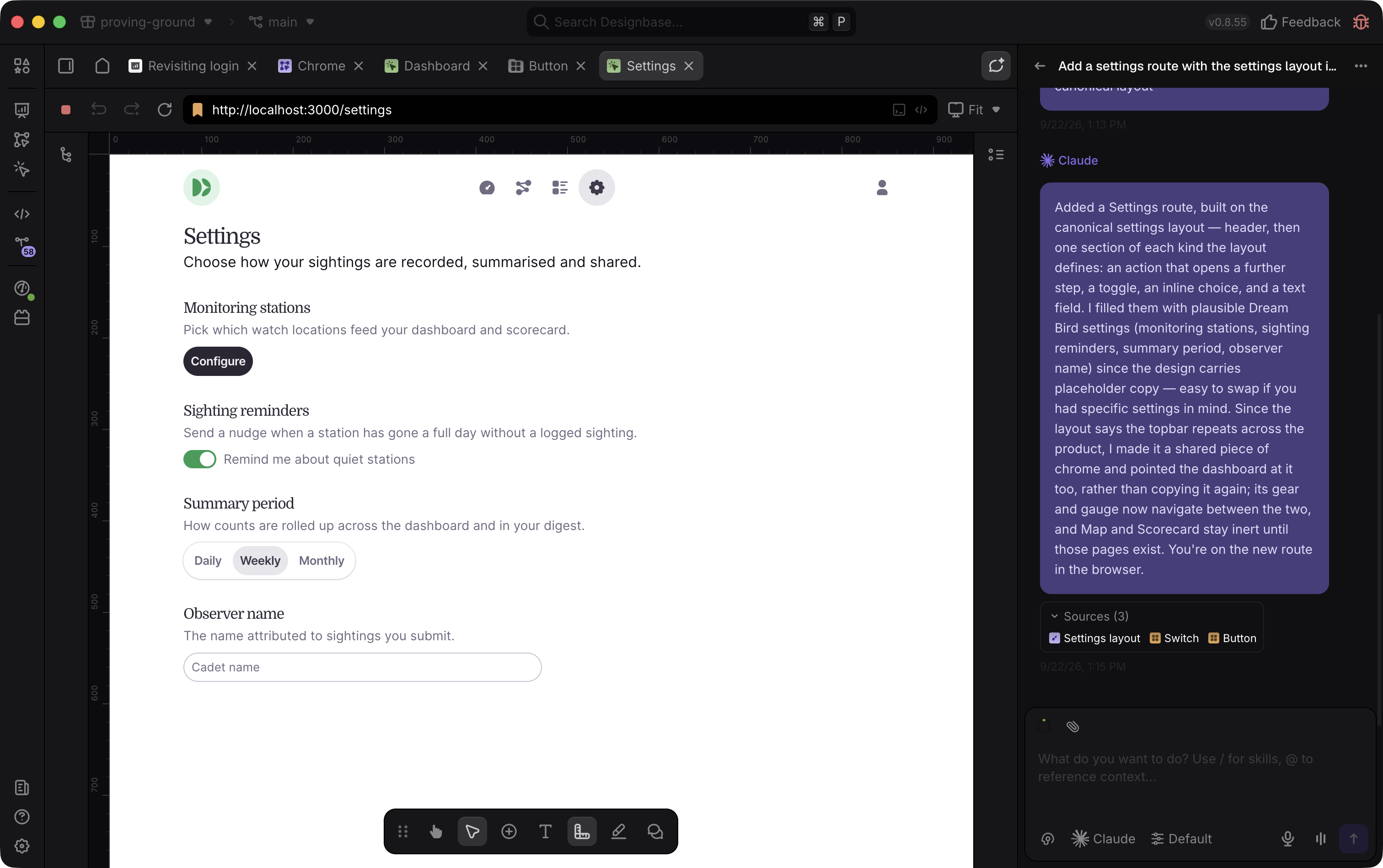Choose the pencil draw tool
This screenshot has height=868, width=1383.
click(x=618, y=831)
